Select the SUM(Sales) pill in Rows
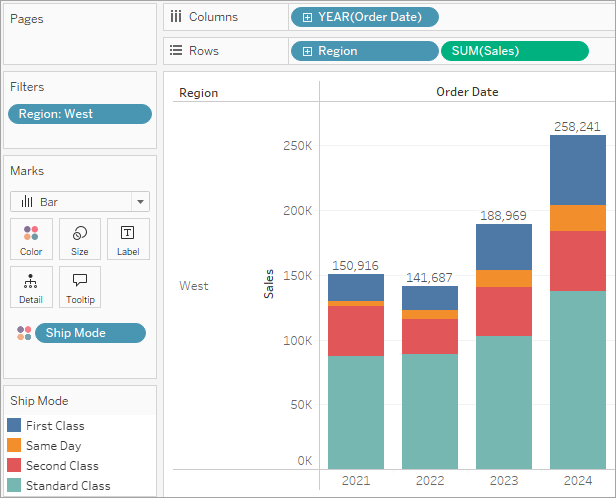 tap(515, 51)
